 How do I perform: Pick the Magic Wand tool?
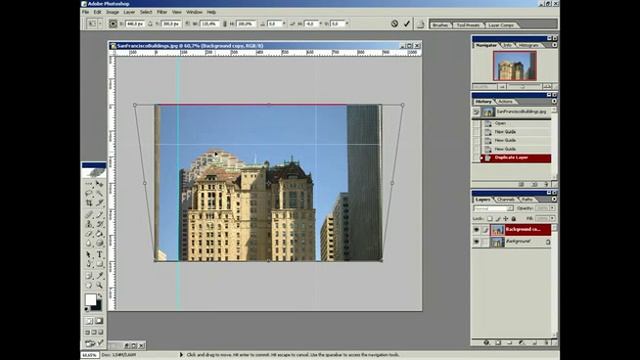pos(99,193)
